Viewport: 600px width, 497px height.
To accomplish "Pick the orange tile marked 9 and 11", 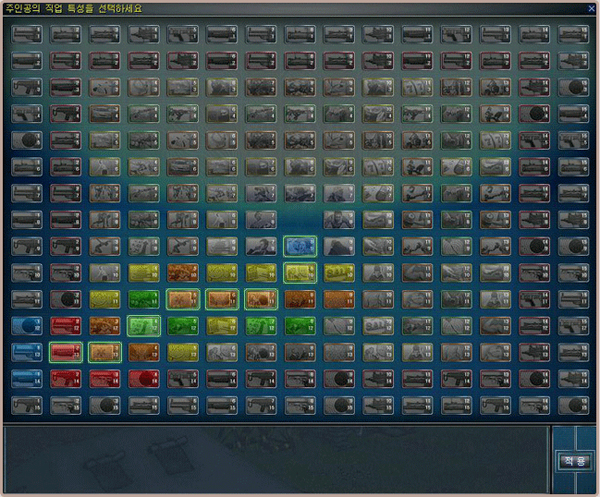I will 339,299.
